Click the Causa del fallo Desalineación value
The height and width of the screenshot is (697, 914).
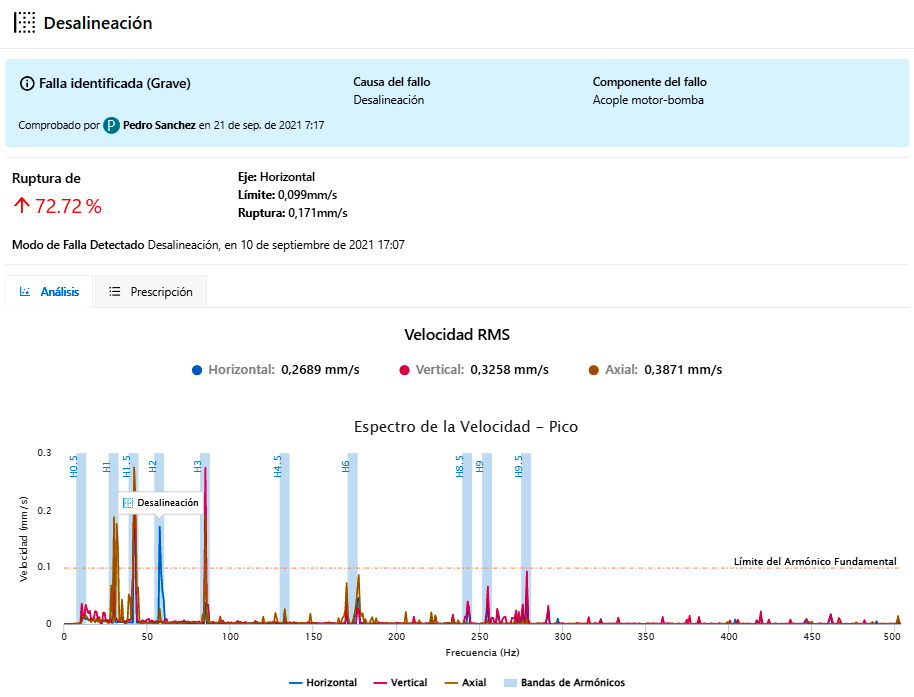pos(389,100)
